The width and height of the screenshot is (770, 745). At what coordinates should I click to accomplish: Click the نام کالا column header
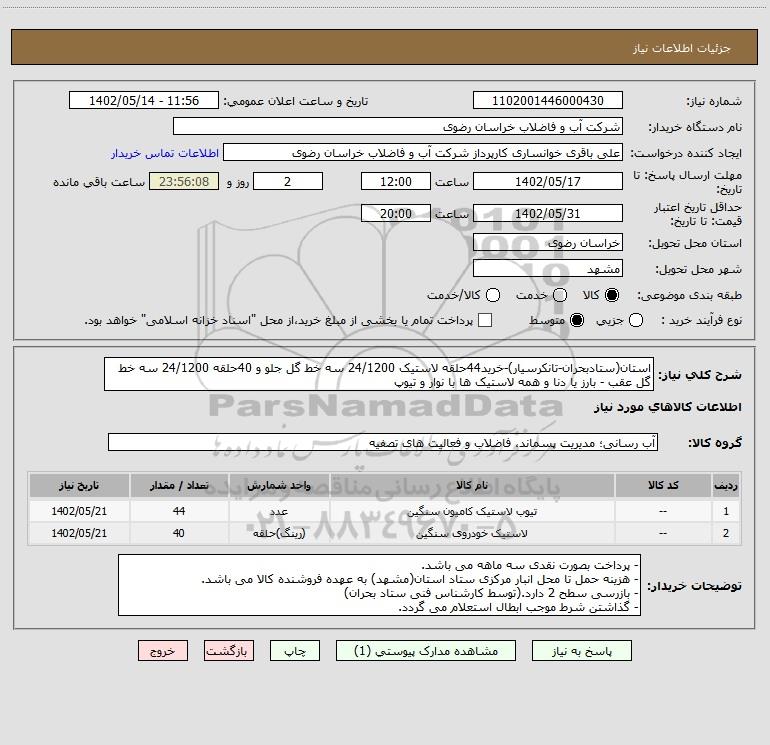point(472,486)
